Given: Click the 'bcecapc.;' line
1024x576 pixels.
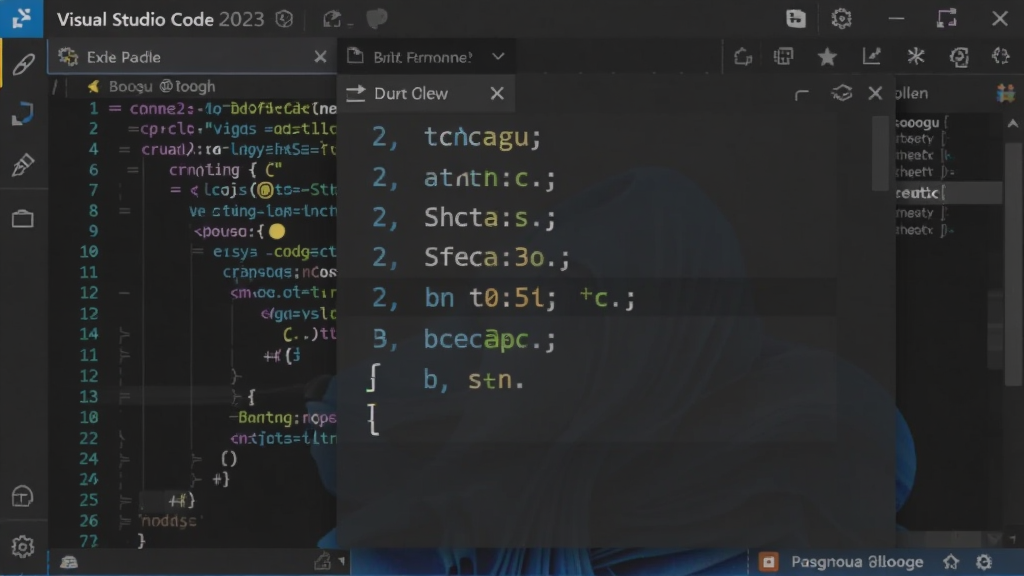Looking at the screenshot, I should [490, 339].
